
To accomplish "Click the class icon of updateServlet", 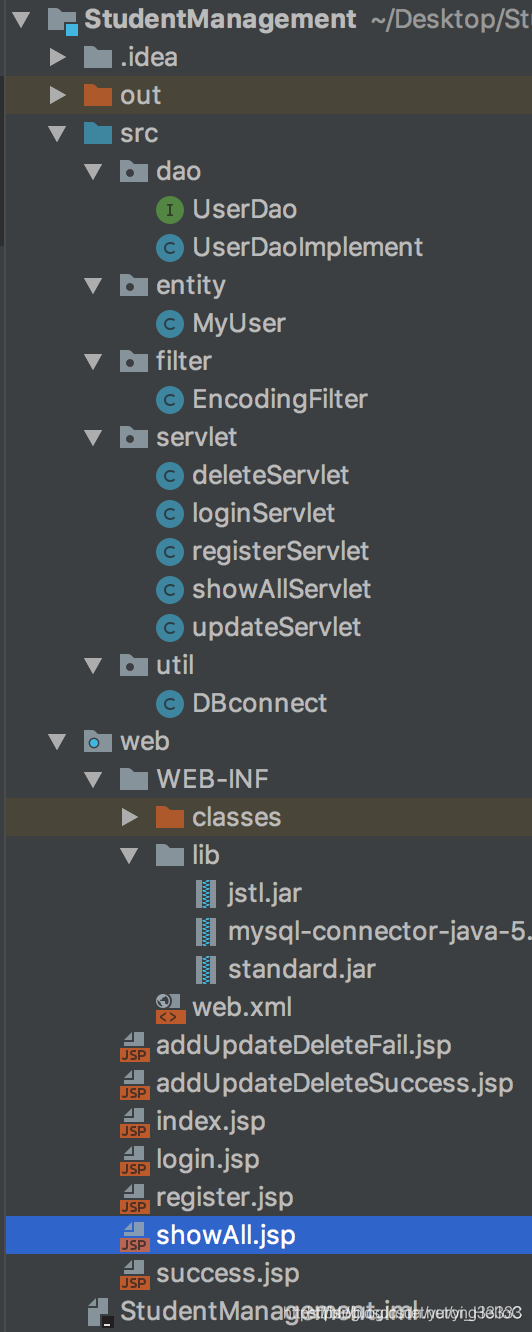I will (170, 627).
